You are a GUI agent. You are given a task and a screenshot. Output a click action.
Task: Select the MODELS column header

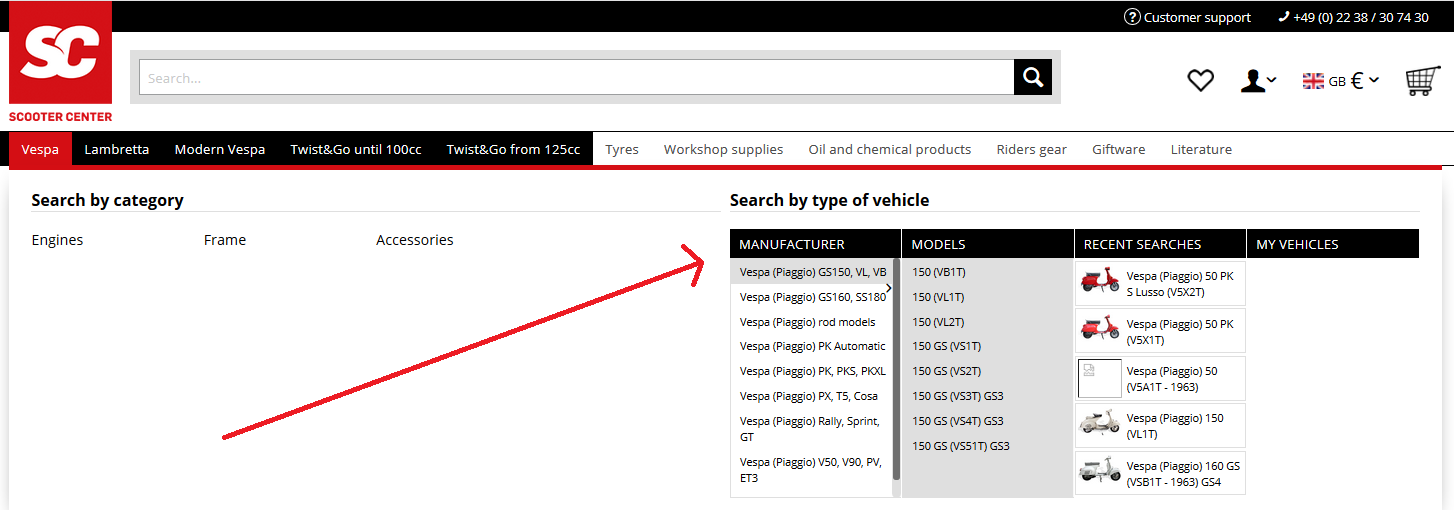988,244
